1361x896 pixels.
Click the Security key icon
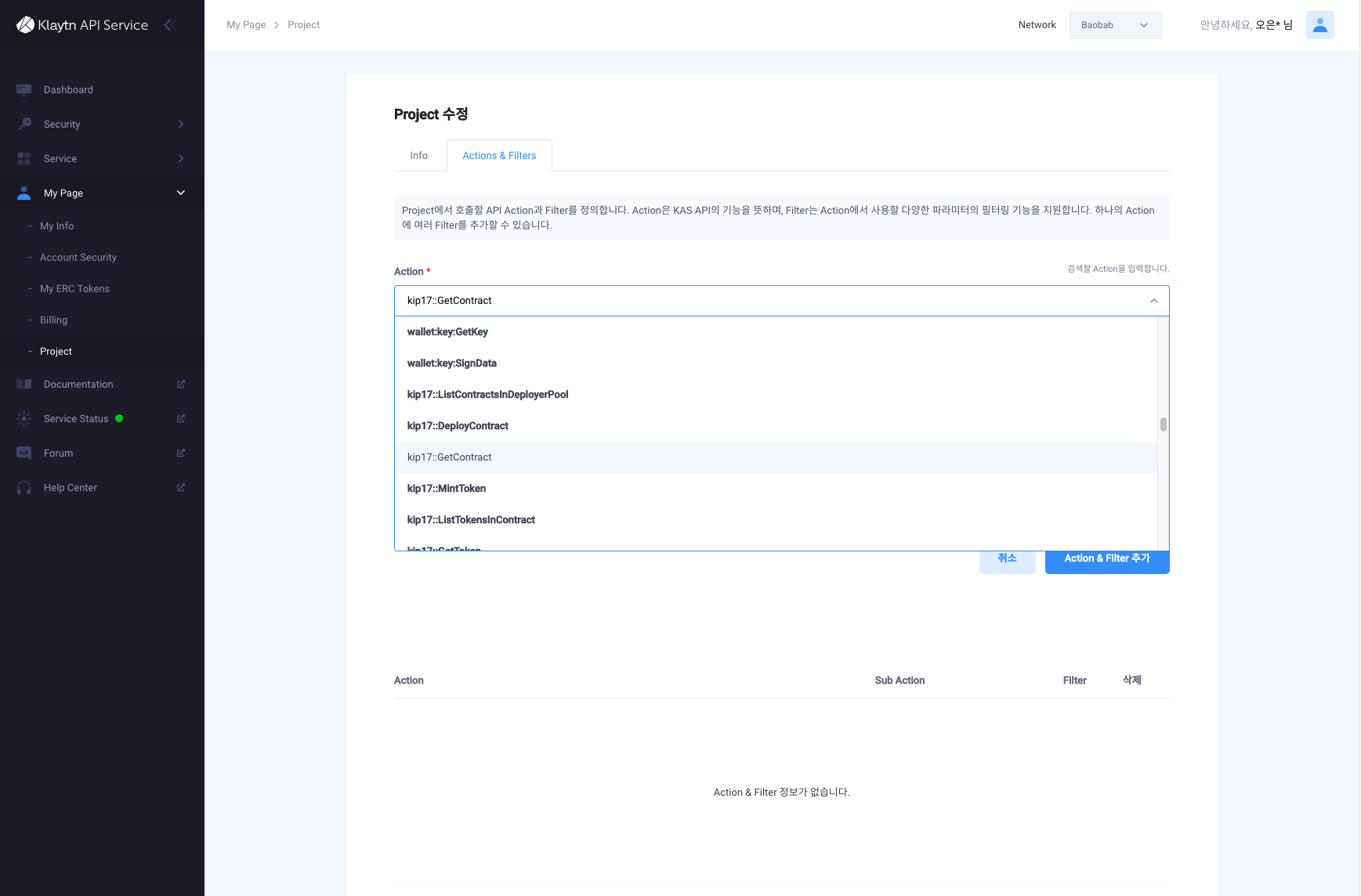(24, 124)
